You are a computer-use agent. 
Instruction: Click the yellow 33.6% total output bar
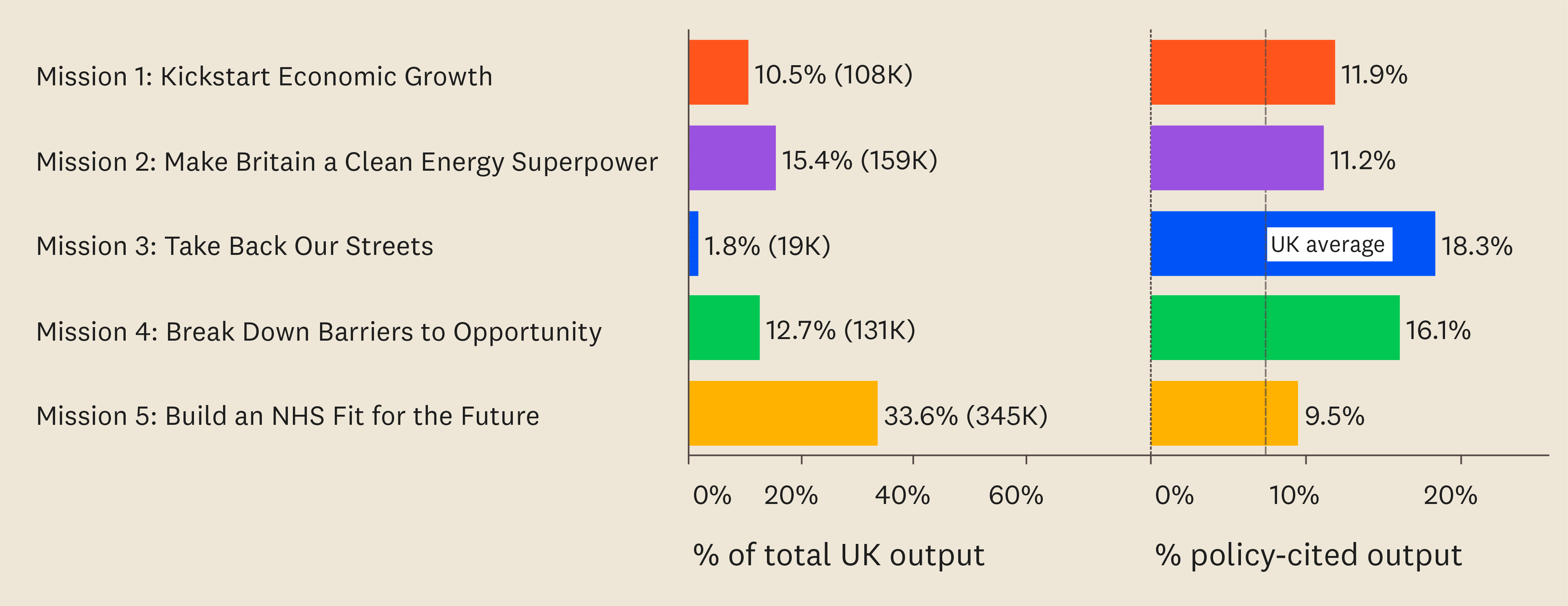point(783,413)
